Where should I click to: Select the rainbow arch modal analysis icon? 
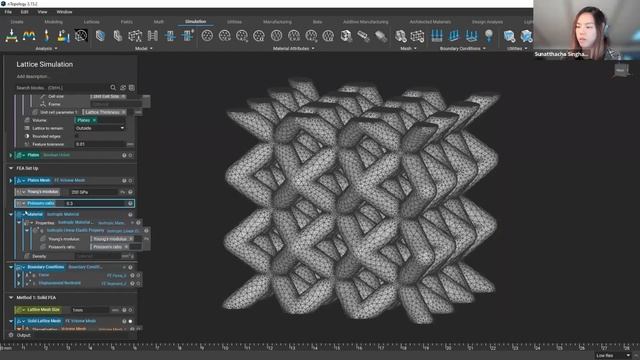29,36
